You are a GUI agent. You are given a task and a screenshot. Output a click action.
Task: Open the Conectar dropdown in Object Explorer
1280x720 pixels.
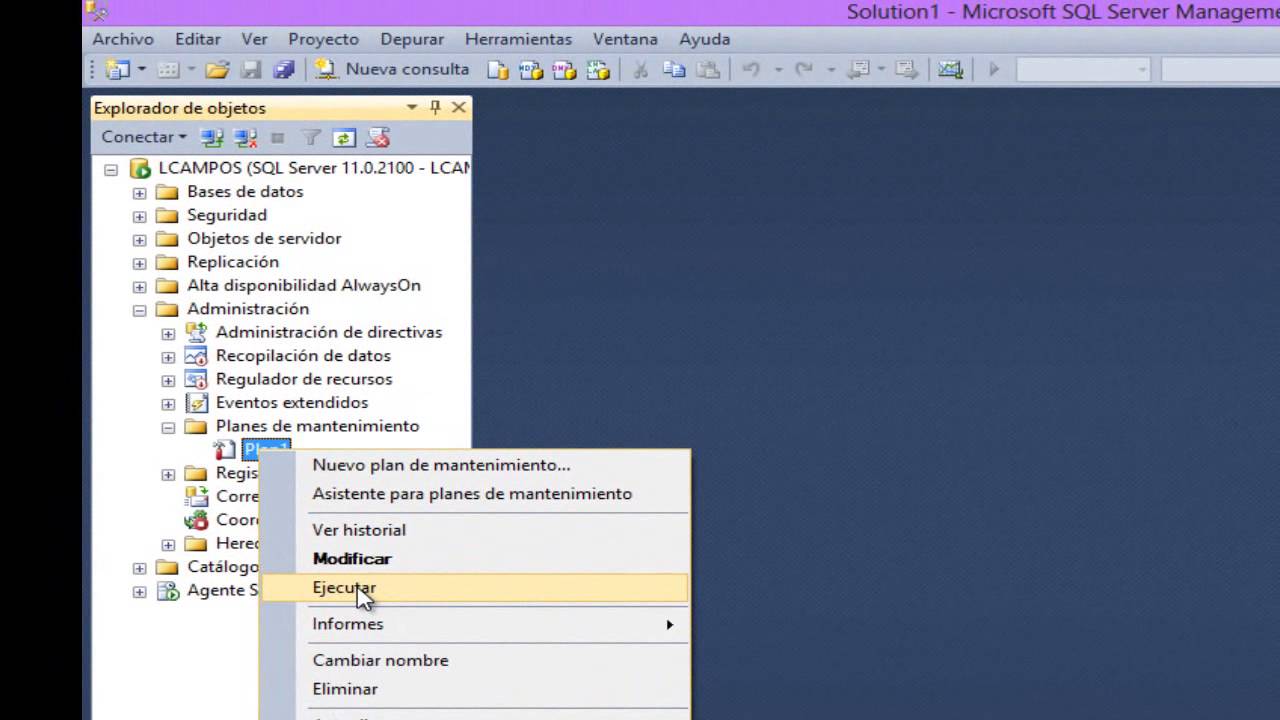click(144, 137)
